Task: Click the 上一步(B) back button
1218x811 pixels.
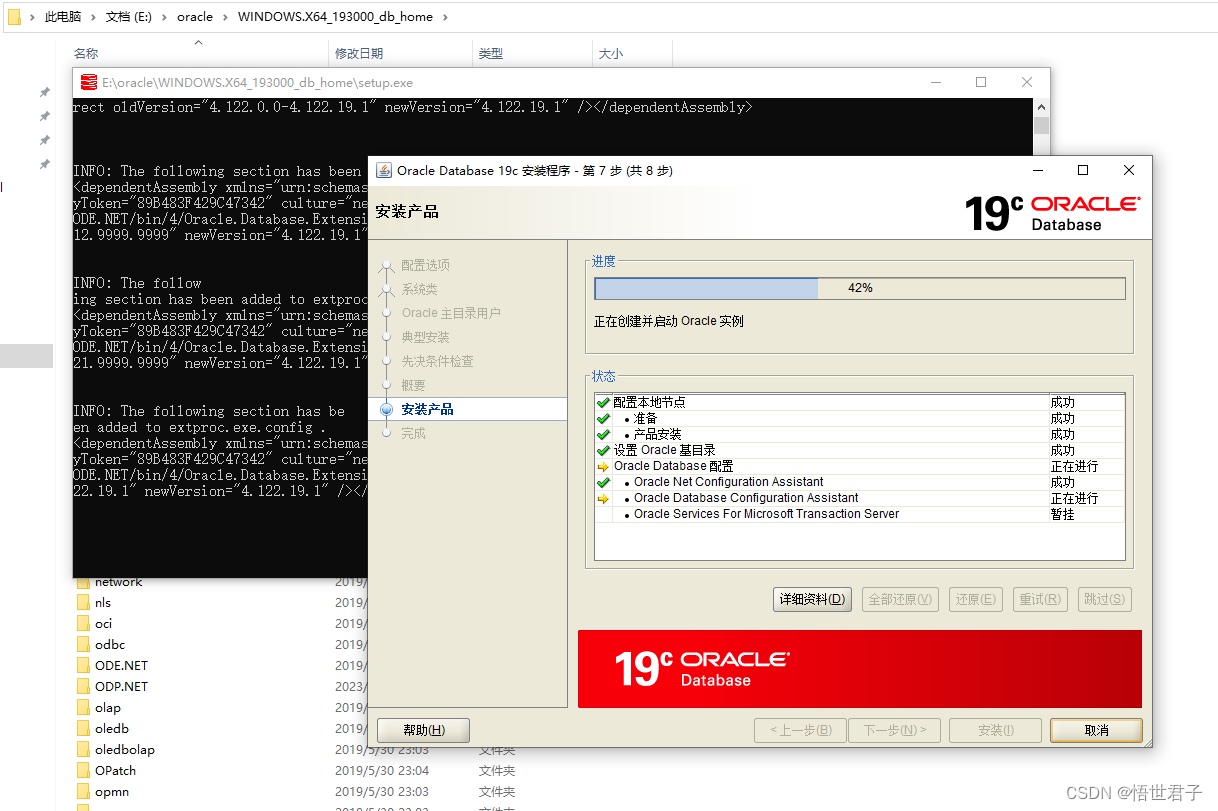Action: pos(800,730)
